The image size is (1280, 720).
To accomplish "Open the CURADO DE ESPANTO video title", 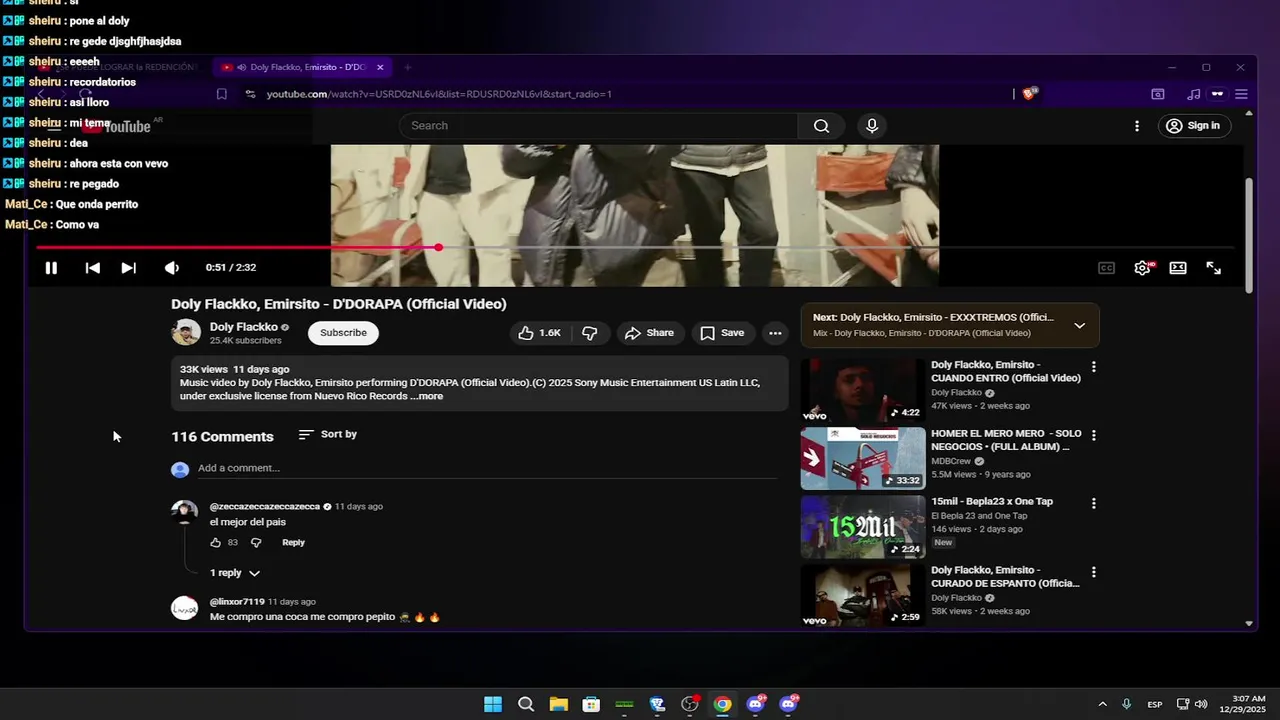I will pos(1005,576).
